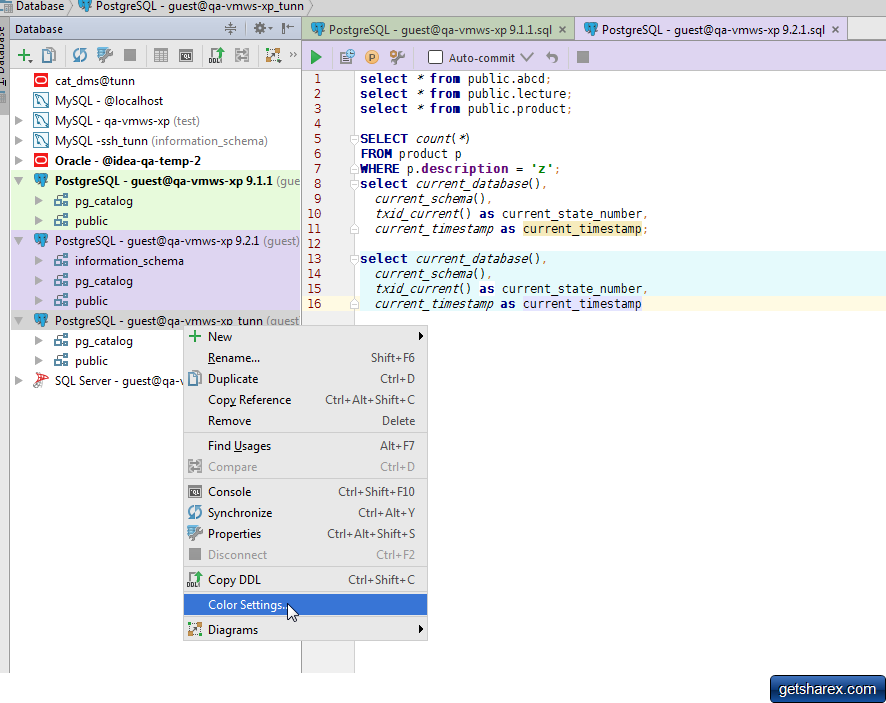Click the orange P parameters icon

point(372,57)
